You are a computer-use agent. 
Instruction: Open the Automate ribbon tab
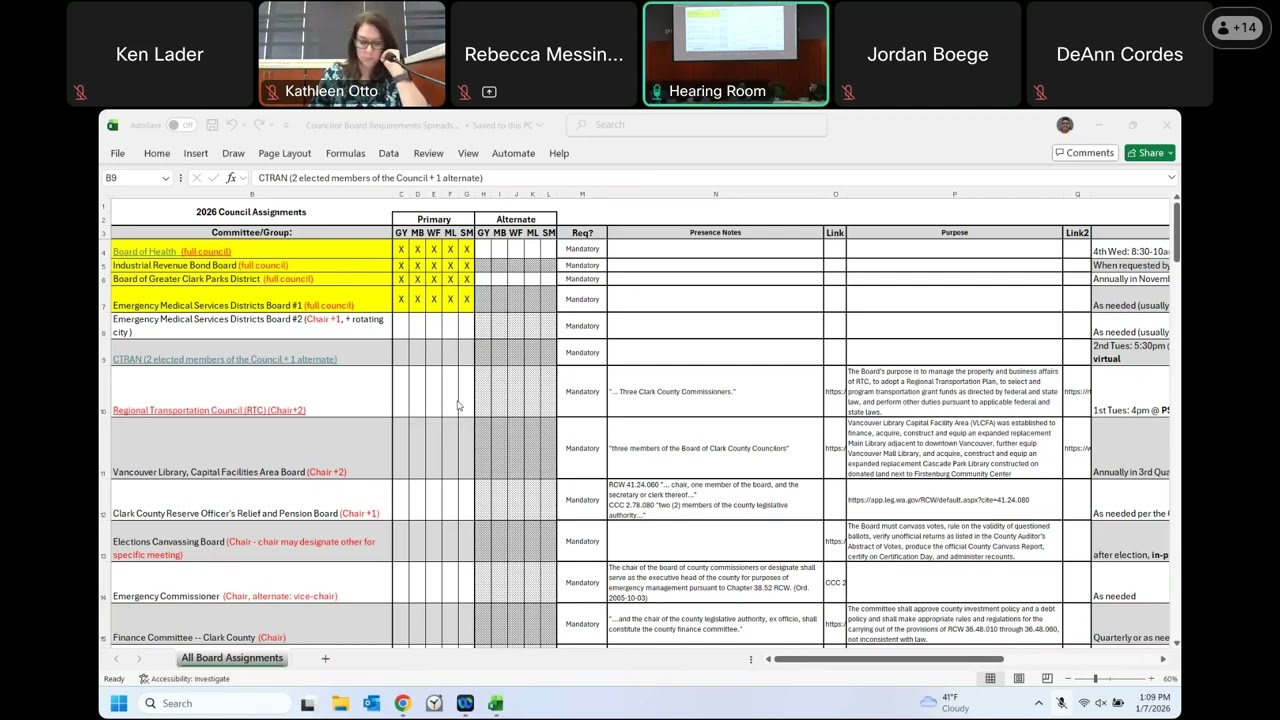[513, 153]
